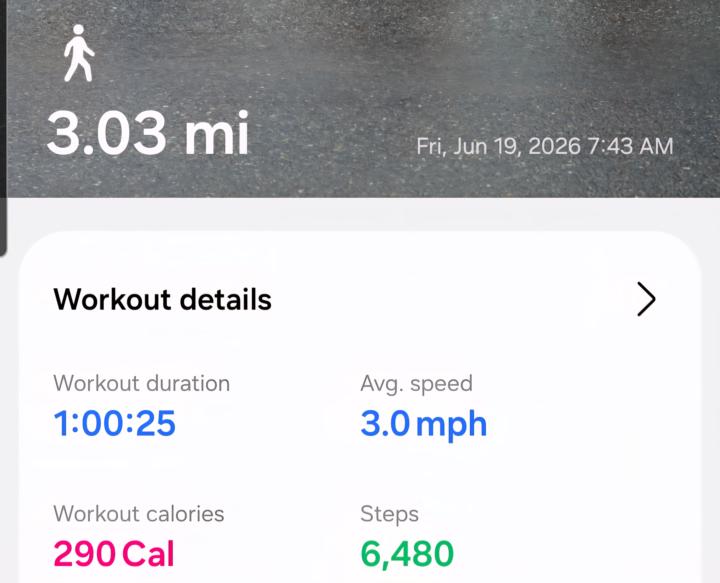Click the 7:43 AM time text
Screen dimensions: 720x583
tap(630, 147)
